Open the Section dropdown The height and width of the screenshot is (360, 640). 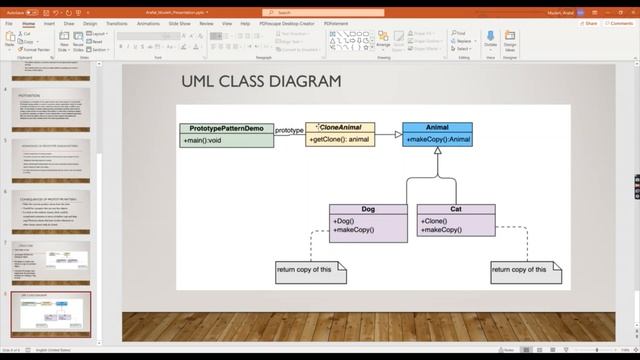click(x=98, y=50)
